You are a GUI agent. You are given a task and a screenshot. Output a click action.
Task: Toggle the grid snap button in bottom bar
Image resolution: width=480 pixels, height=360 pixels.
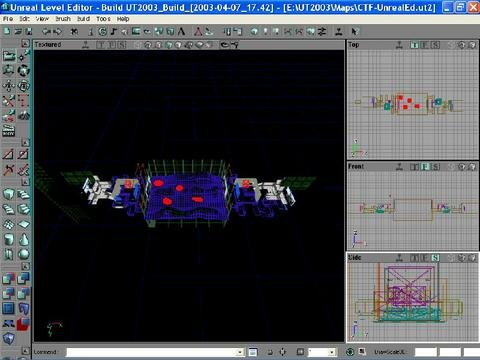pos(300,352)
